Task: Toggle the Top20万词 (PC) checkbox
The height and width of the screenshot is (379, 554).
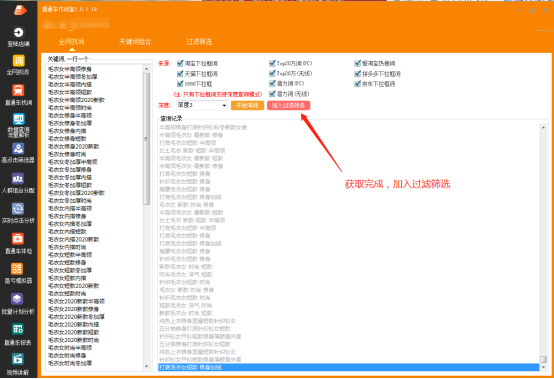Action: [x=272, y=63]
